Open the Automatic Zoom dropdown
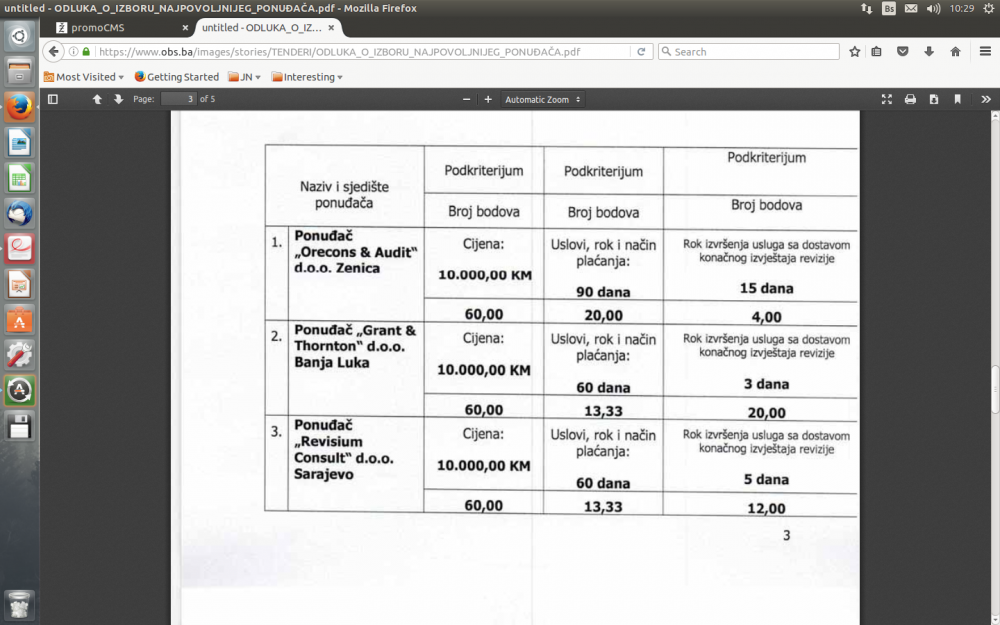Image resolution: width=1000 pixels, height=625 pixels. [x=543, y=99]
